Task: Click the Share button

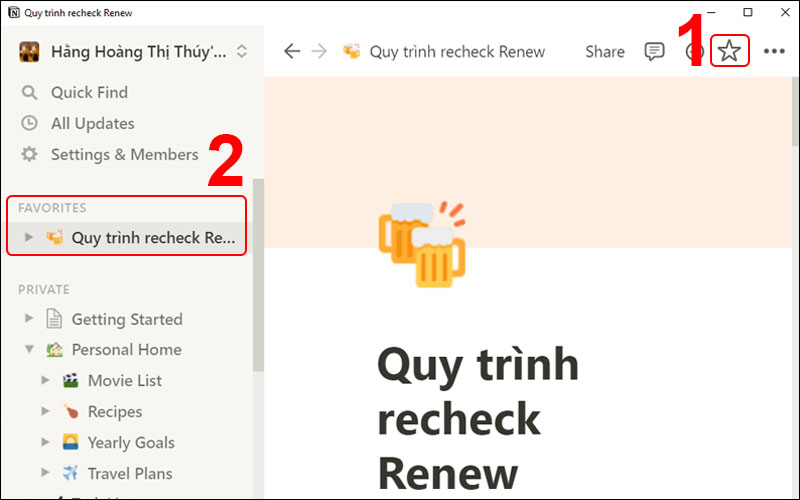Action: click(605, 52)
